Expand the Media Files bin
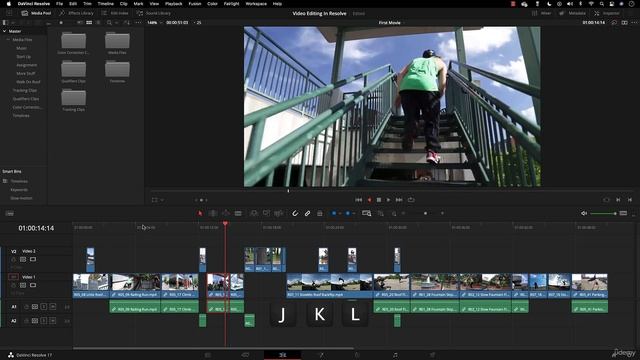Image resolution: width=640 pixels, height=360 pixels. pyautogui.click(x=8, y=40)
